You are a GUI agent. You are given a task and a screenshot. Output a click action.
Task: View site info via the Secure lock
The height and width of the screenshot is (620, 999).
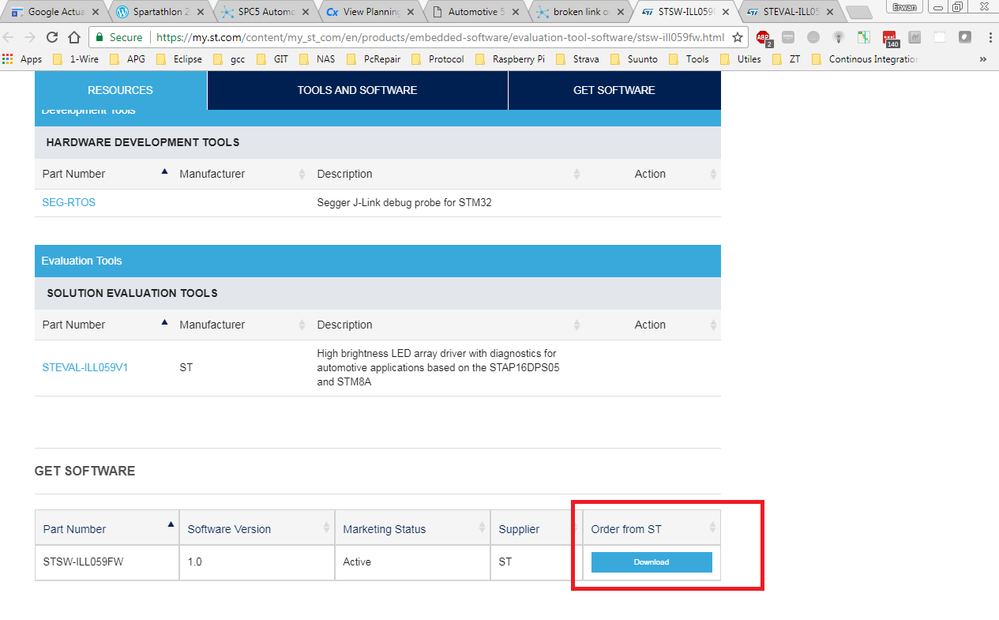119,37
